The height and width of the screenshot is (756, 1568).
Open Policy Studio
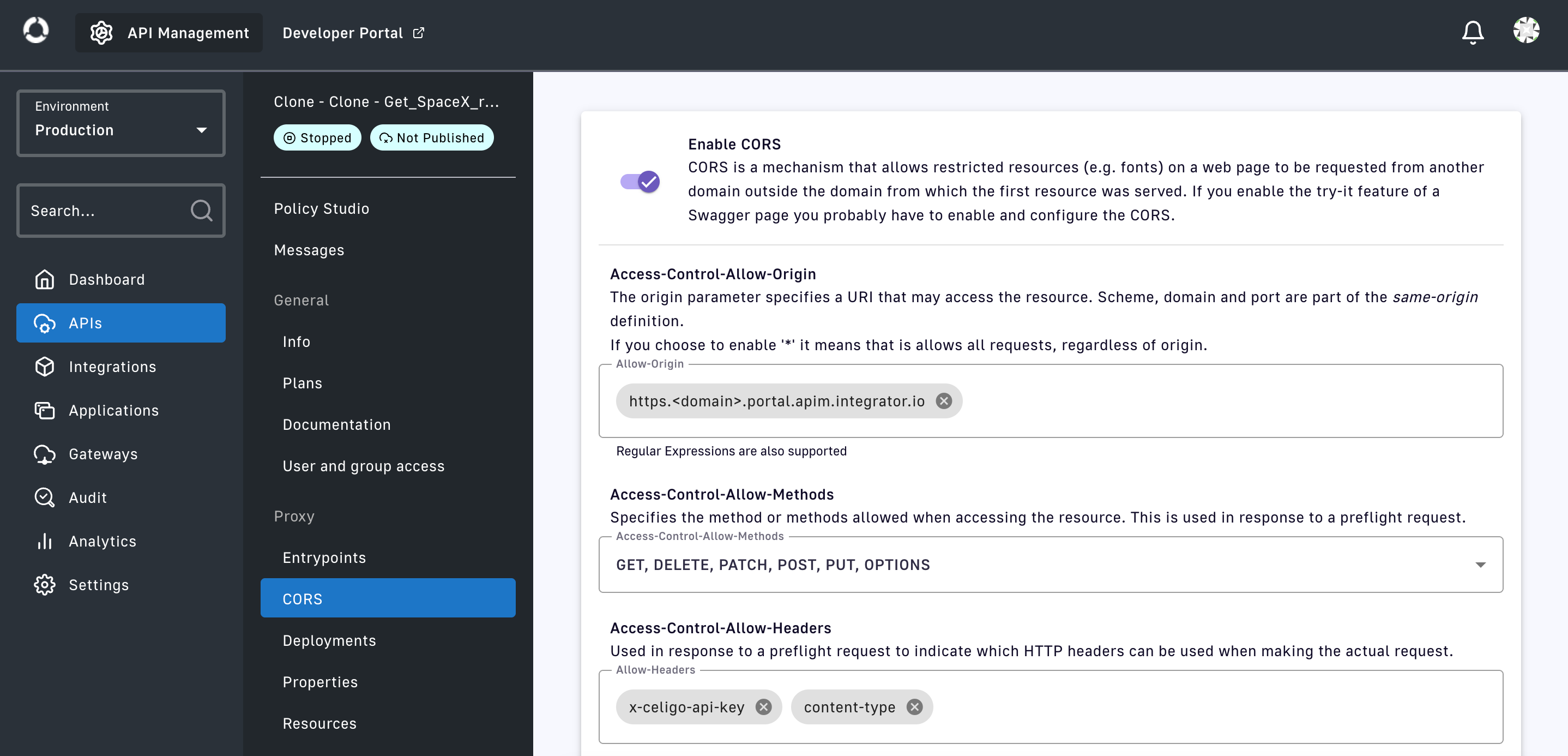(388, 208)
